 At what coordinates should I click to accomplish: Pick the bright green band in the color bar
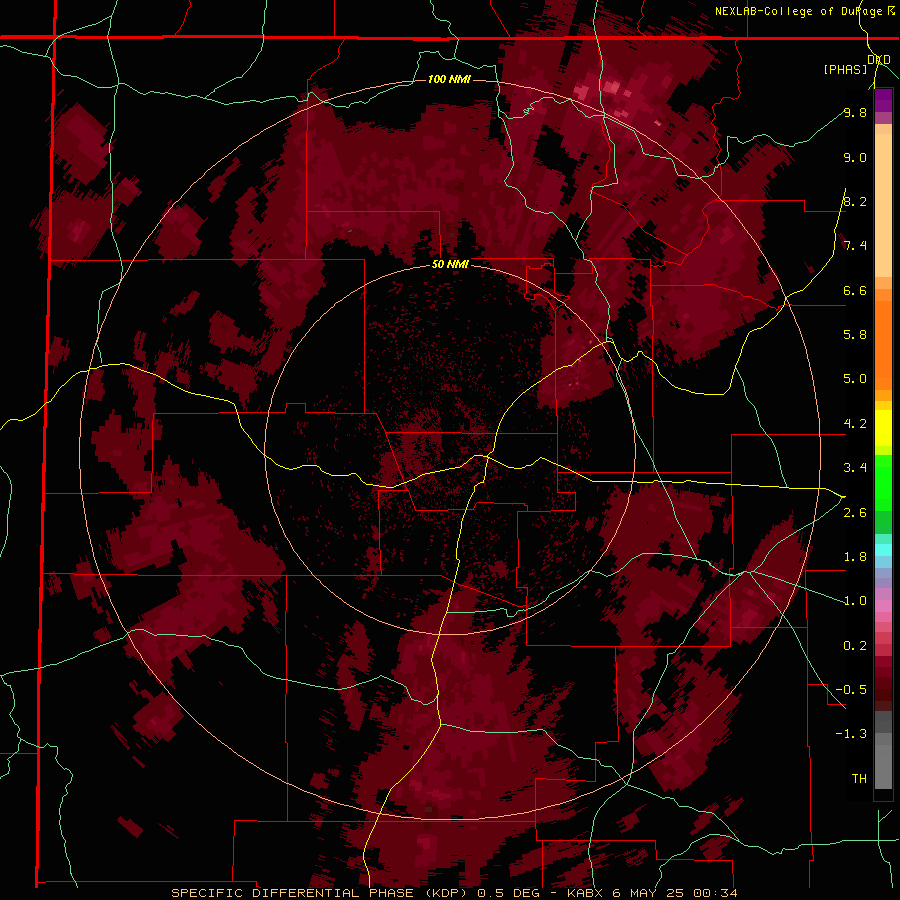[x=883, y=481]
